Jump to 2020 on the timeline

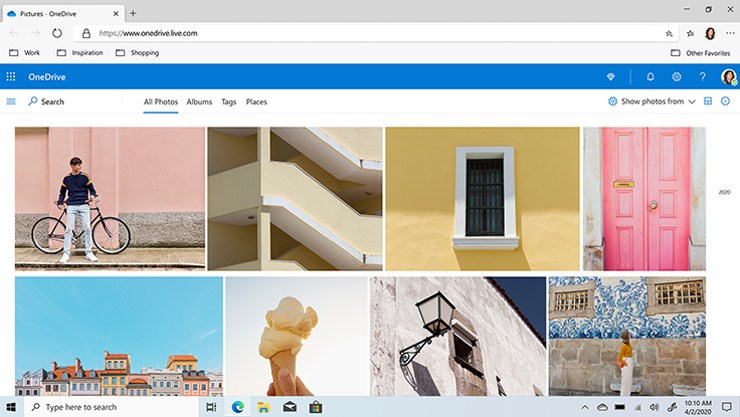724,192
